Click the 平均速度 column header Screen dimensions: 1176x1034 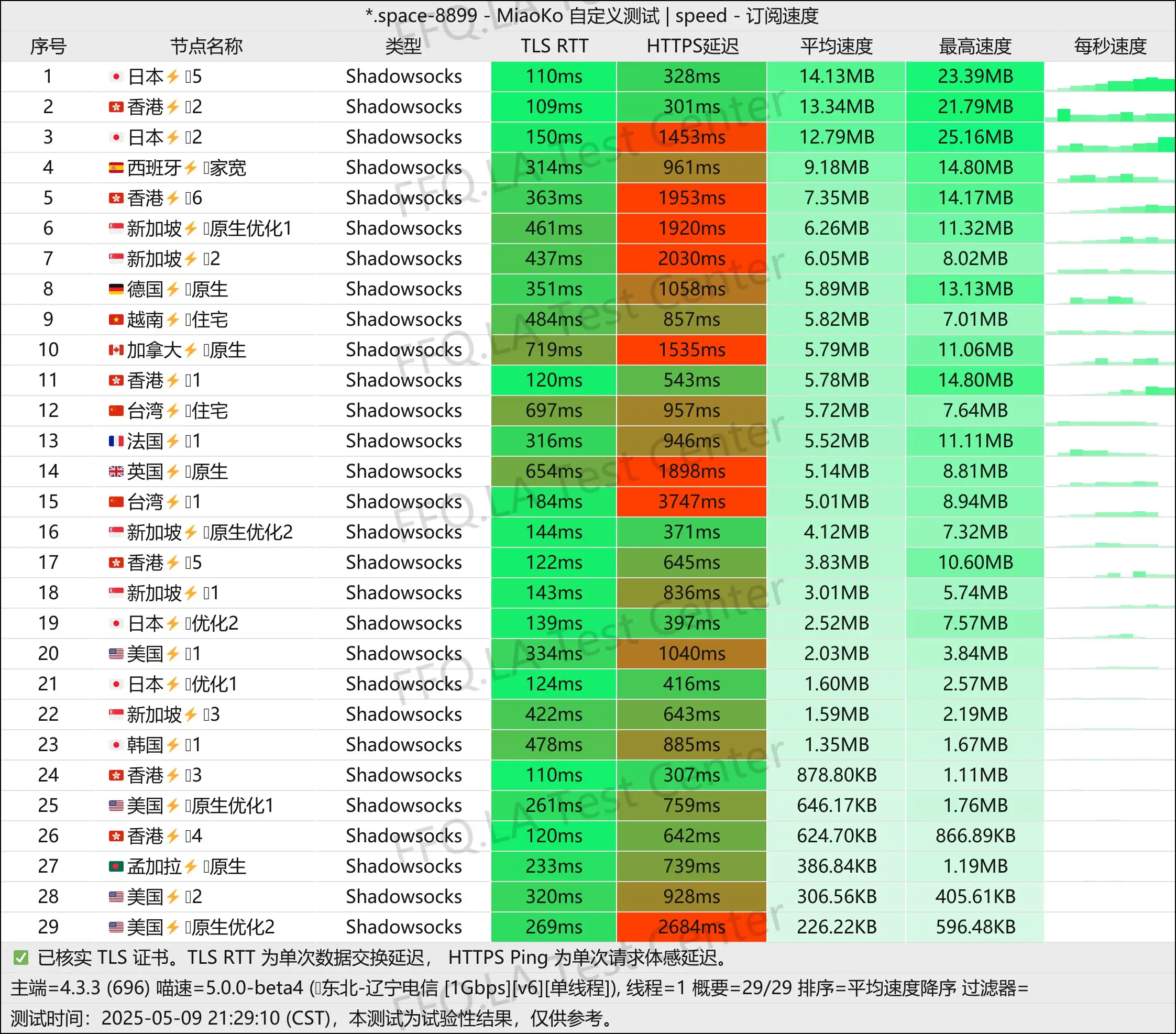(837, 46)
